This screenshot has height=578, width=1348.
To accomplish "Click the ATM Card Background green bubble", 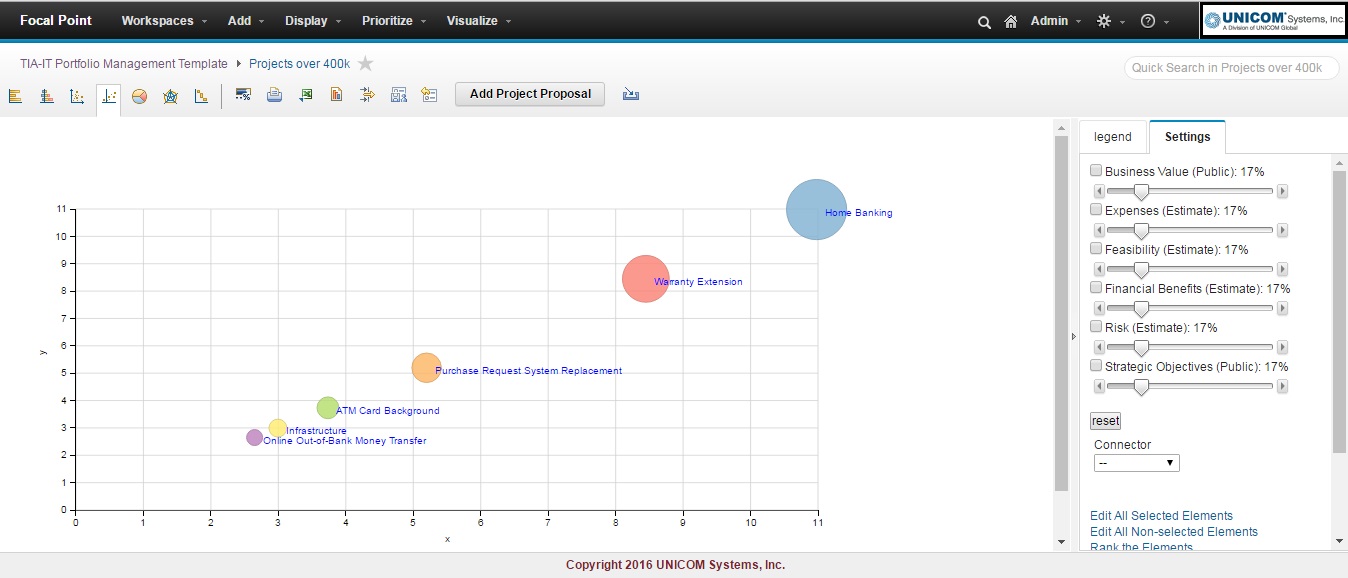I will point(327,408).
